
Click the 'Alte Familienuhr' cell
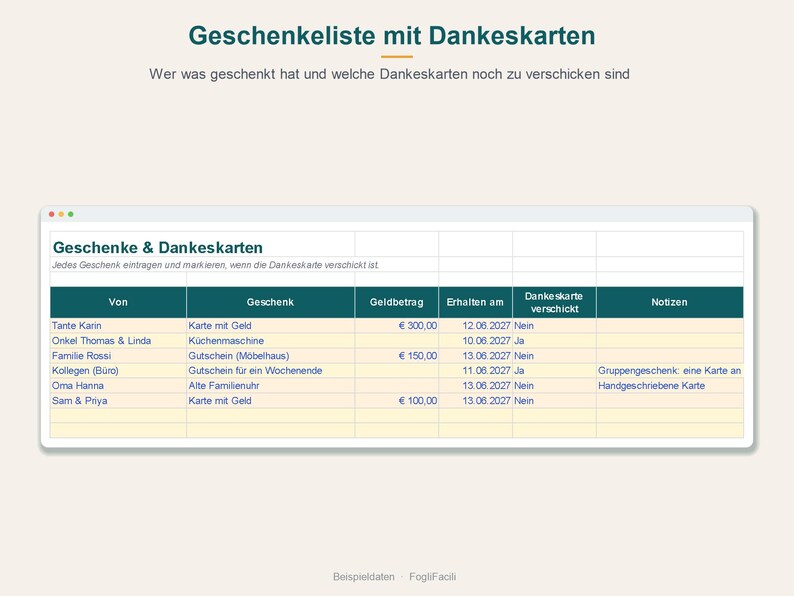tap(270, 386)
